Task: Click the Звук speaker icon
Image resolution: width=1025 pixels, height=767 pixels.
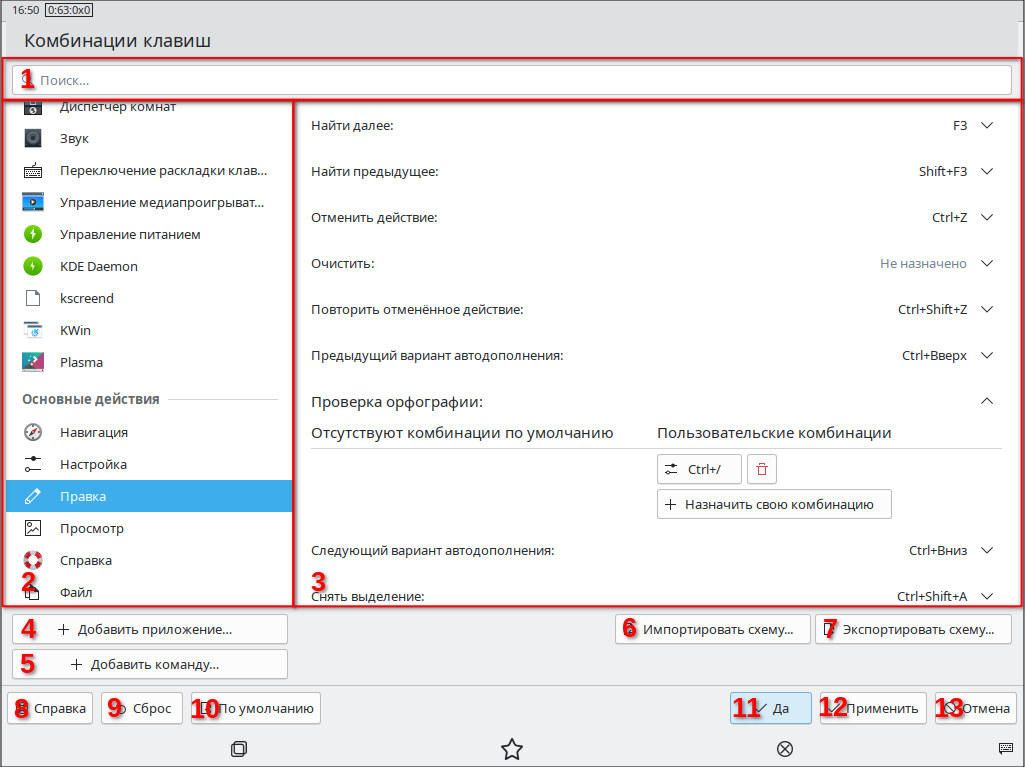Action: (x=33, y=138)
